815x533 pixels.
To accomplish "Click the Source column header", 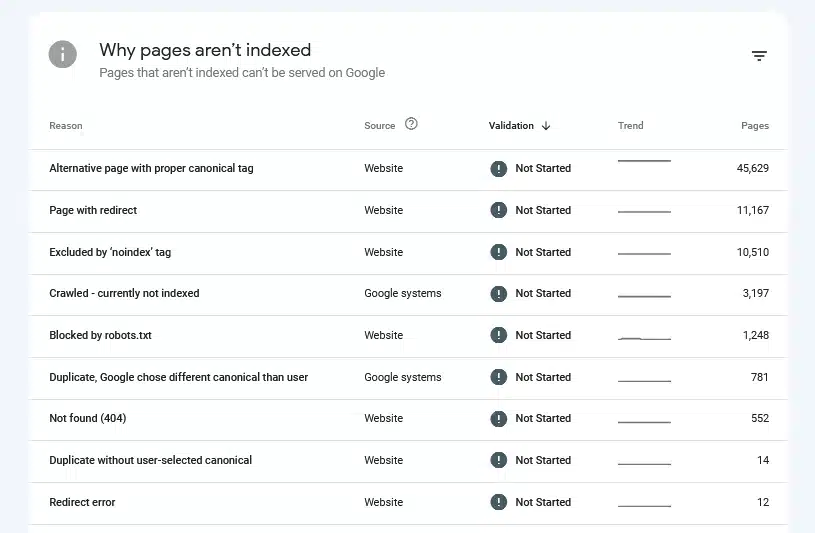I will coord(379,126).
